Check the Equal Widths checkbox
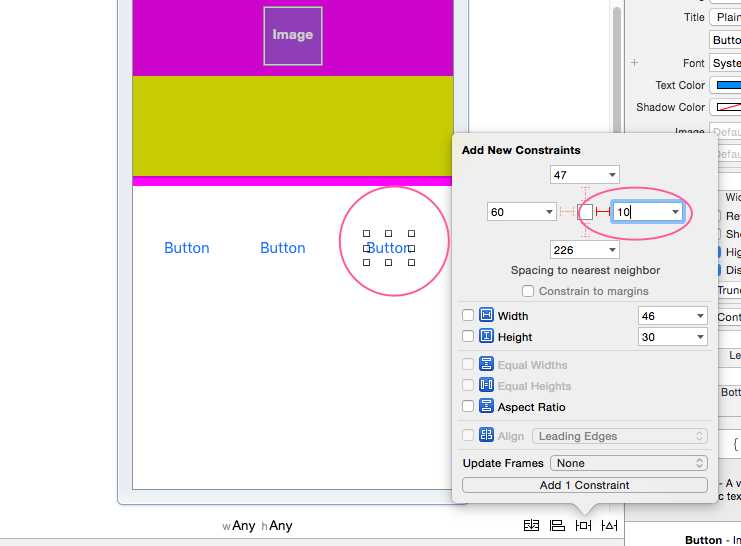The width and height of the screenshot is (741, 546). pos(467,364)
